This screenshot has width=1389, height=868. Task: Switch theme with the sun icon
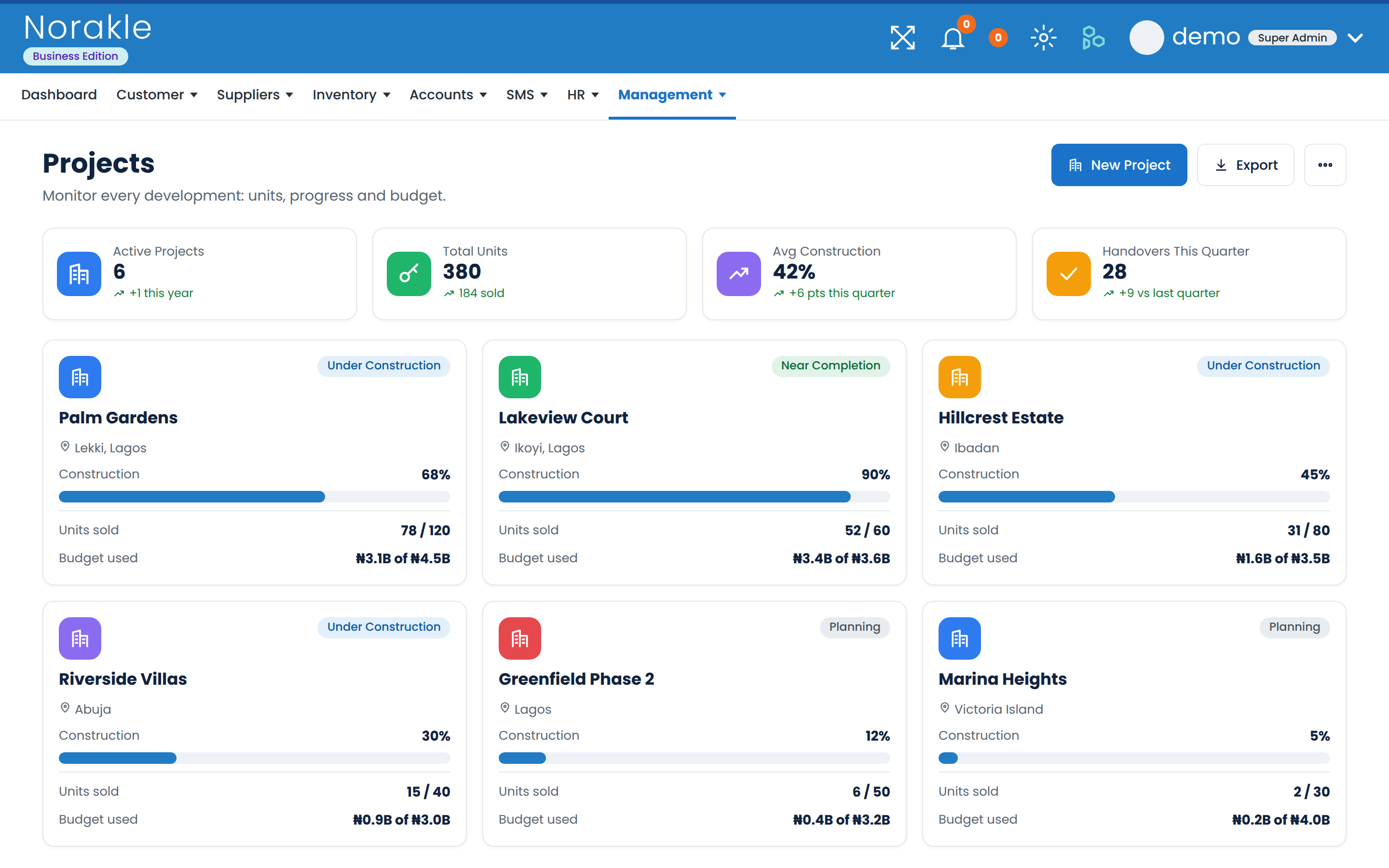1044,38
